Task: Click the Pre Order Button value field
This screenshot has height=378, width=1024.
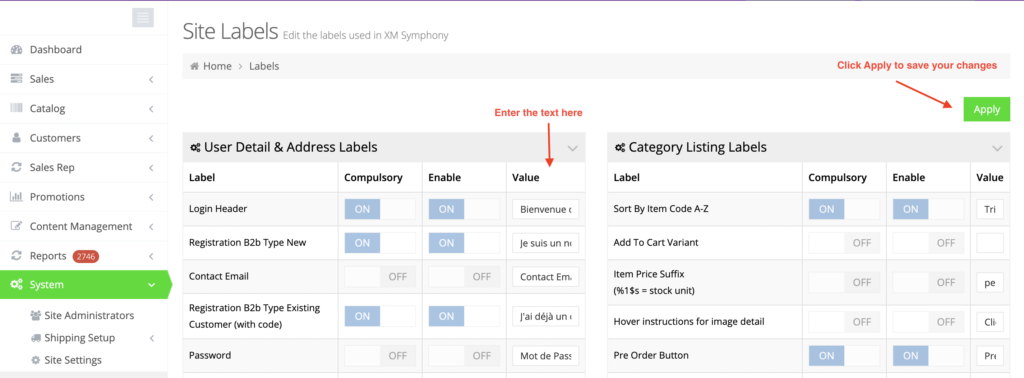Action: click(990, 356)
